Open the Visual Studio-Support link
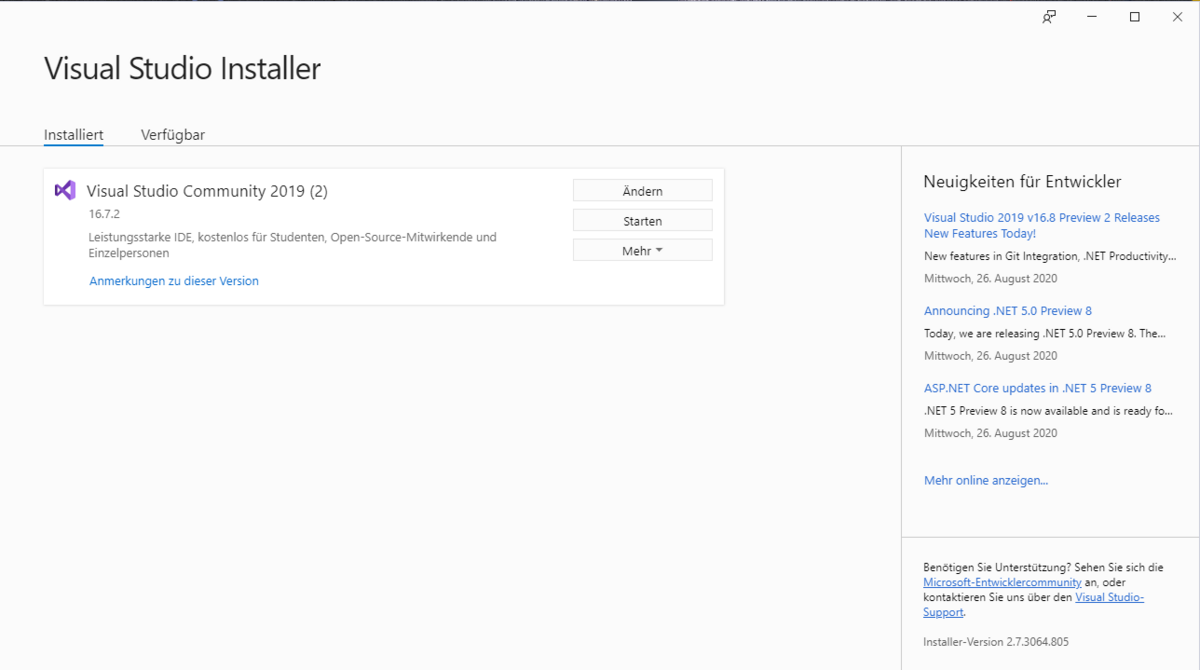Viewport: 1200px width, 670px height. coord(1109,597)
